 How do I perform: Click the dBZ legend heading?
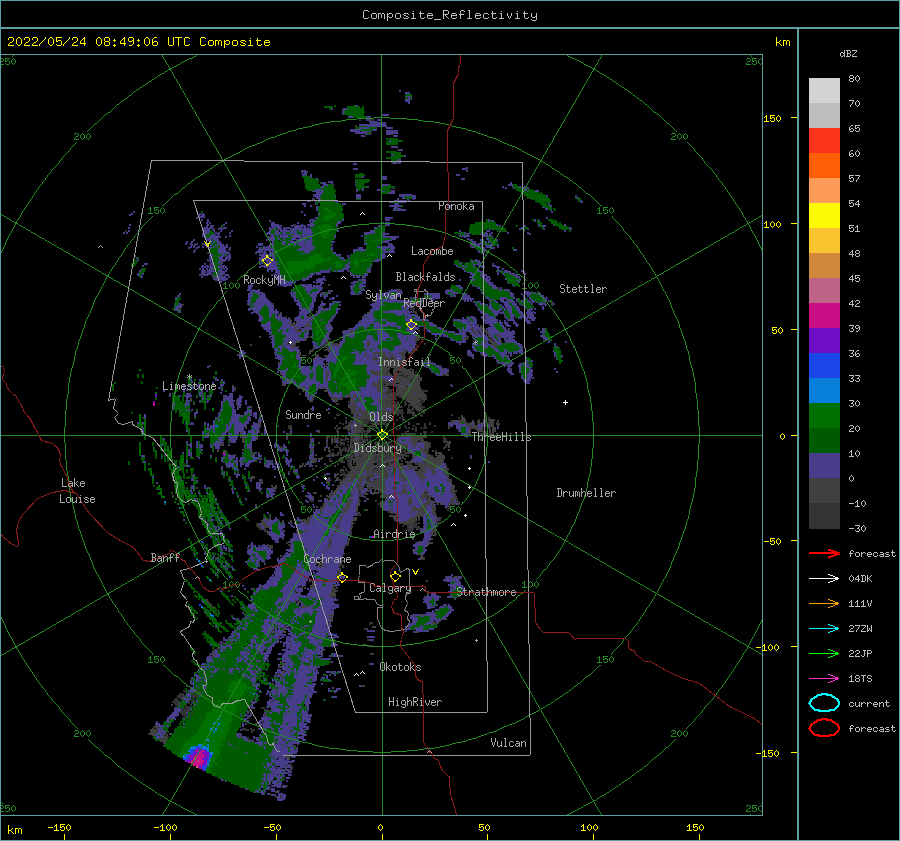pos(848,53)
